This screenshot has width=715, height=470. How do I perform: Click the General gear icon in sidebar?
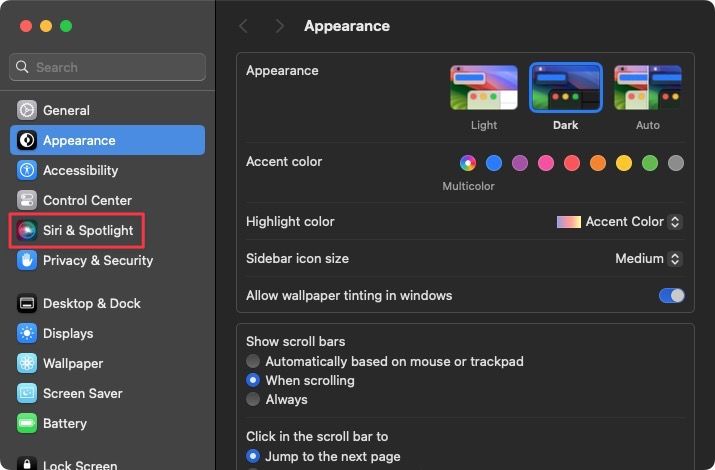pyautogui.click(x=26, y=110)
